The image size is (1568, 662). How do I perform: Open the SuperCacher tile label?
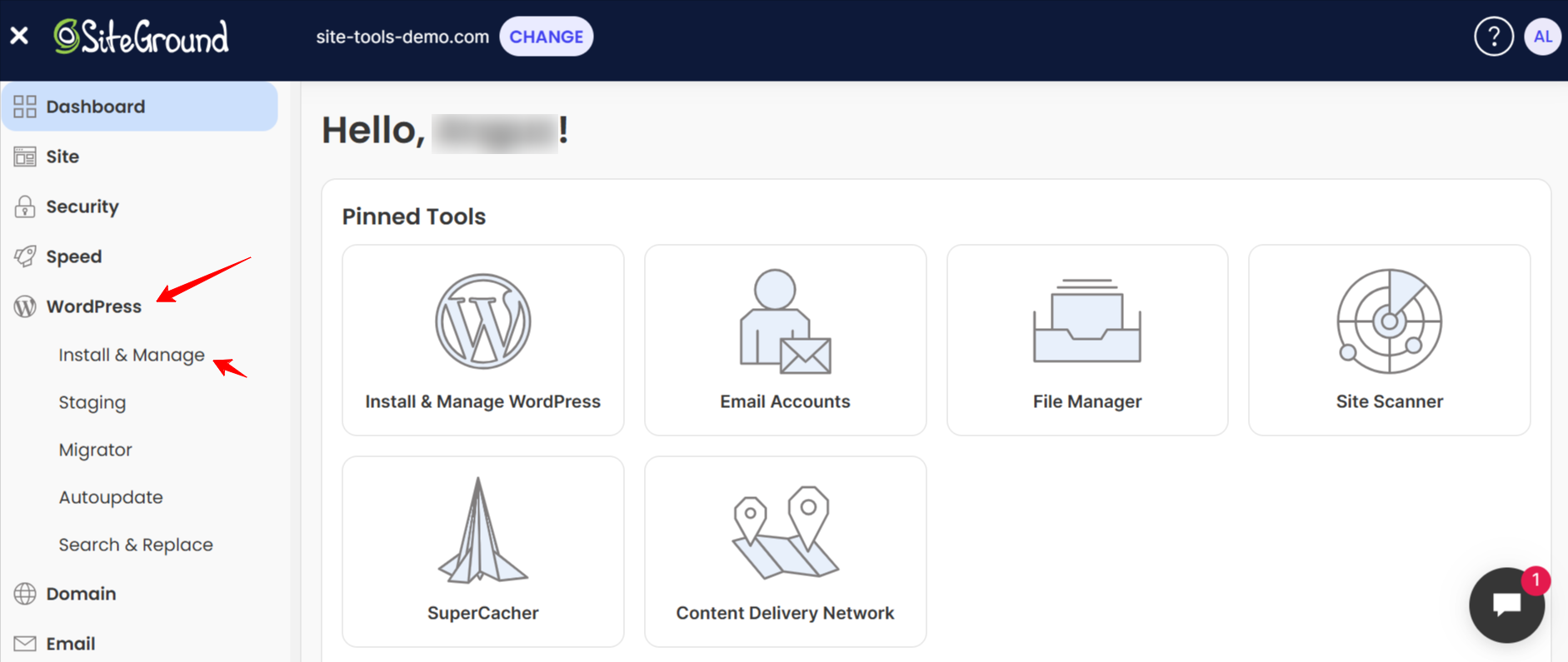tap(483, 613)
